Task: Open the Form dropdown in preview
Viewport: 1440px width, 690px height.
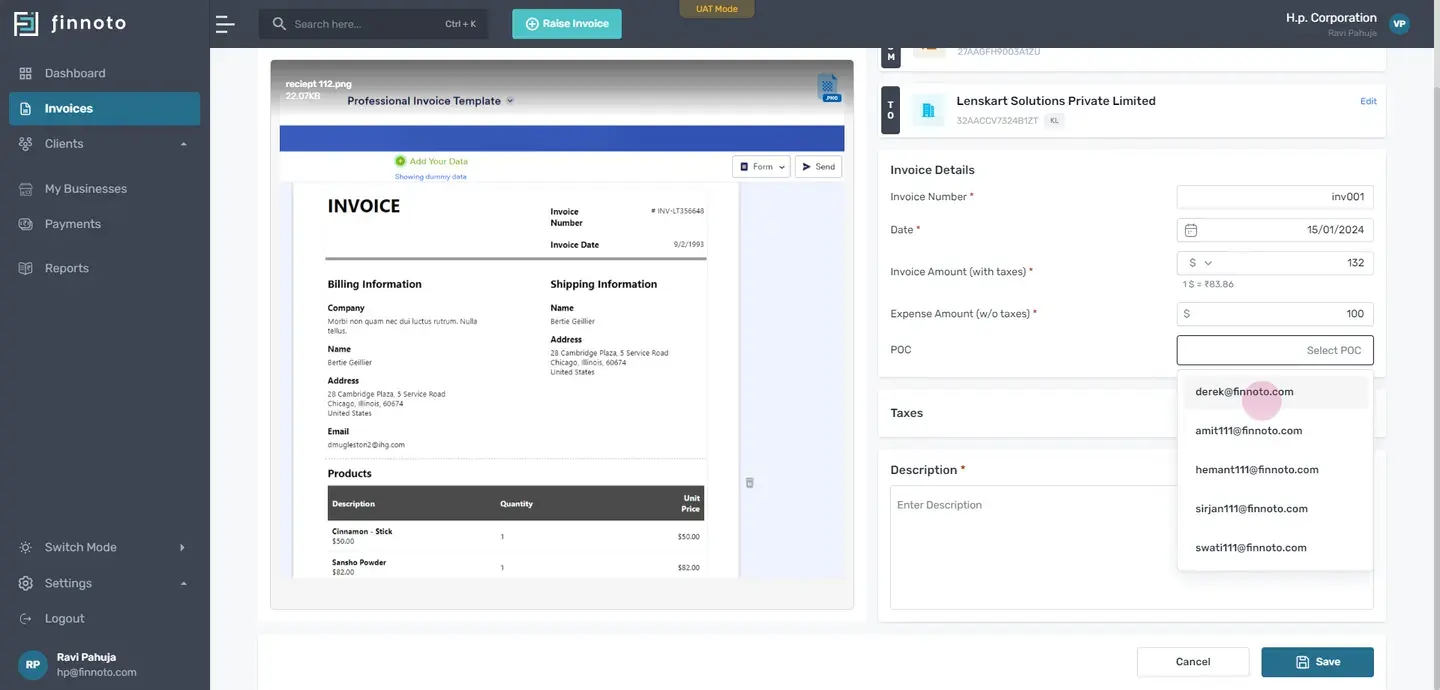Action: (x=761, y=167)
